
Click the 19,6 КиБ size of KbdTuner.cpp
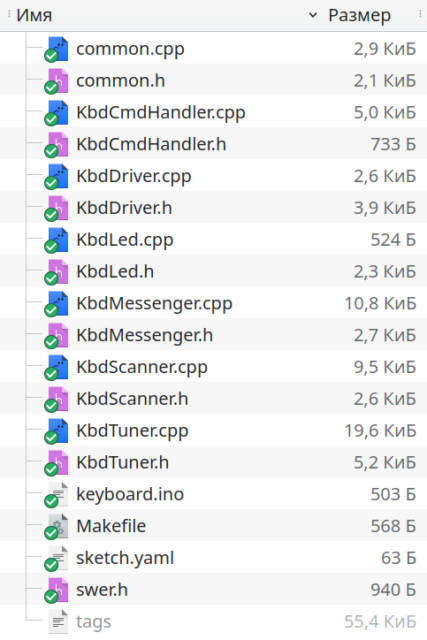(x=380, y=431)
